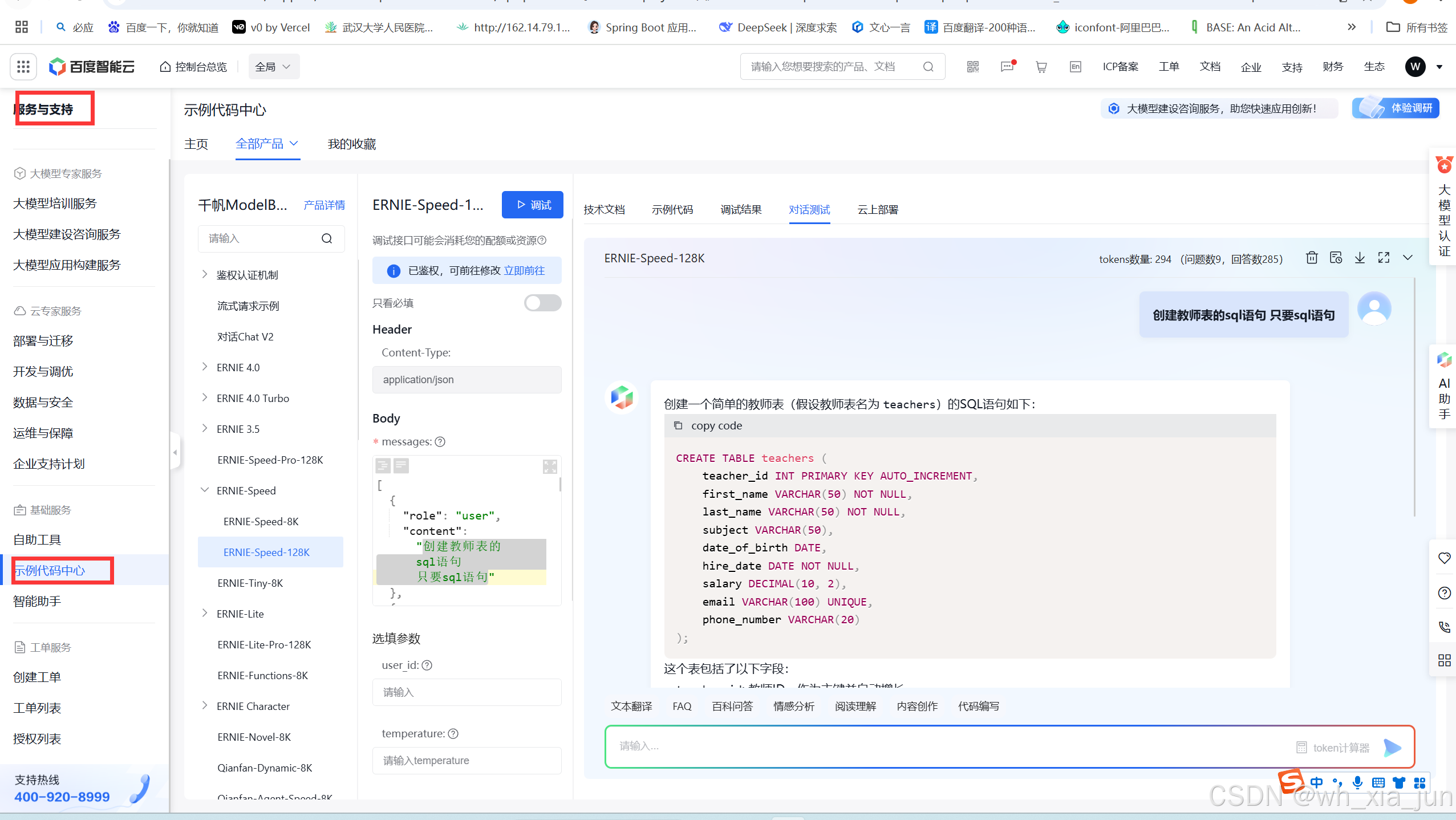Switch to the 调试结果 tab
The width and height of the screenshot is (1456, 820).
point(741,210)
